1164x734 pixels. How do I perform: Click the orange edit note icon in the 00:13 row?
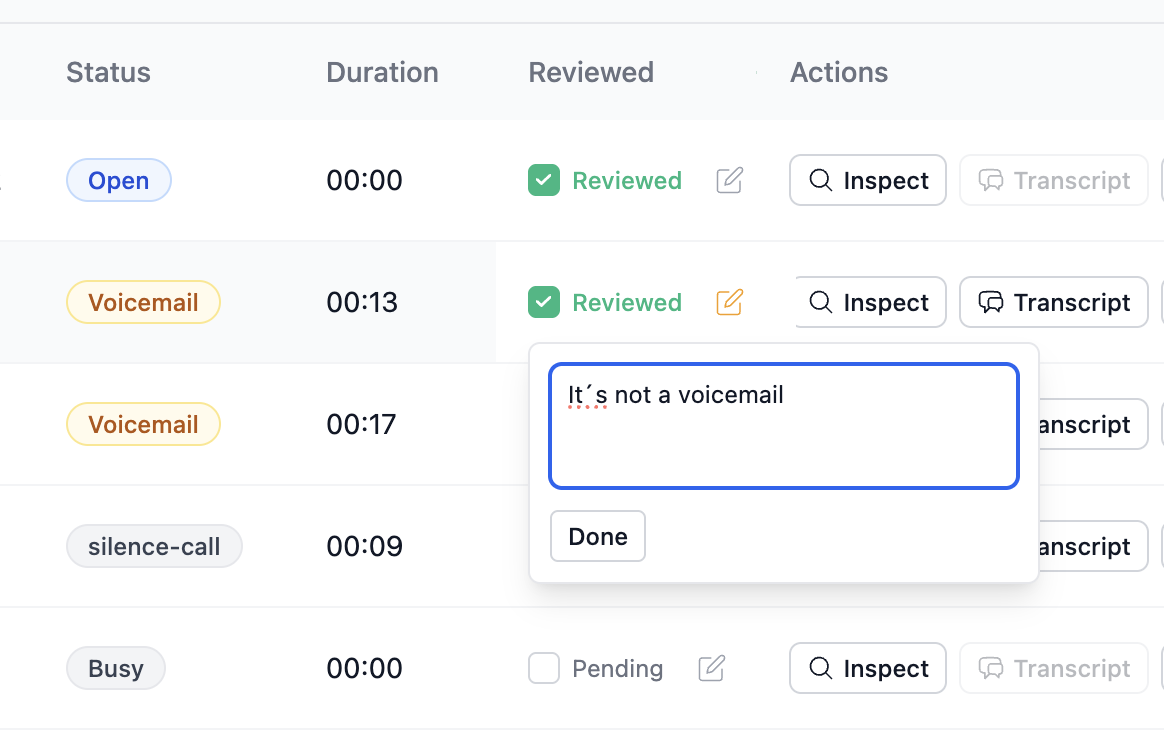coord(730,302)
